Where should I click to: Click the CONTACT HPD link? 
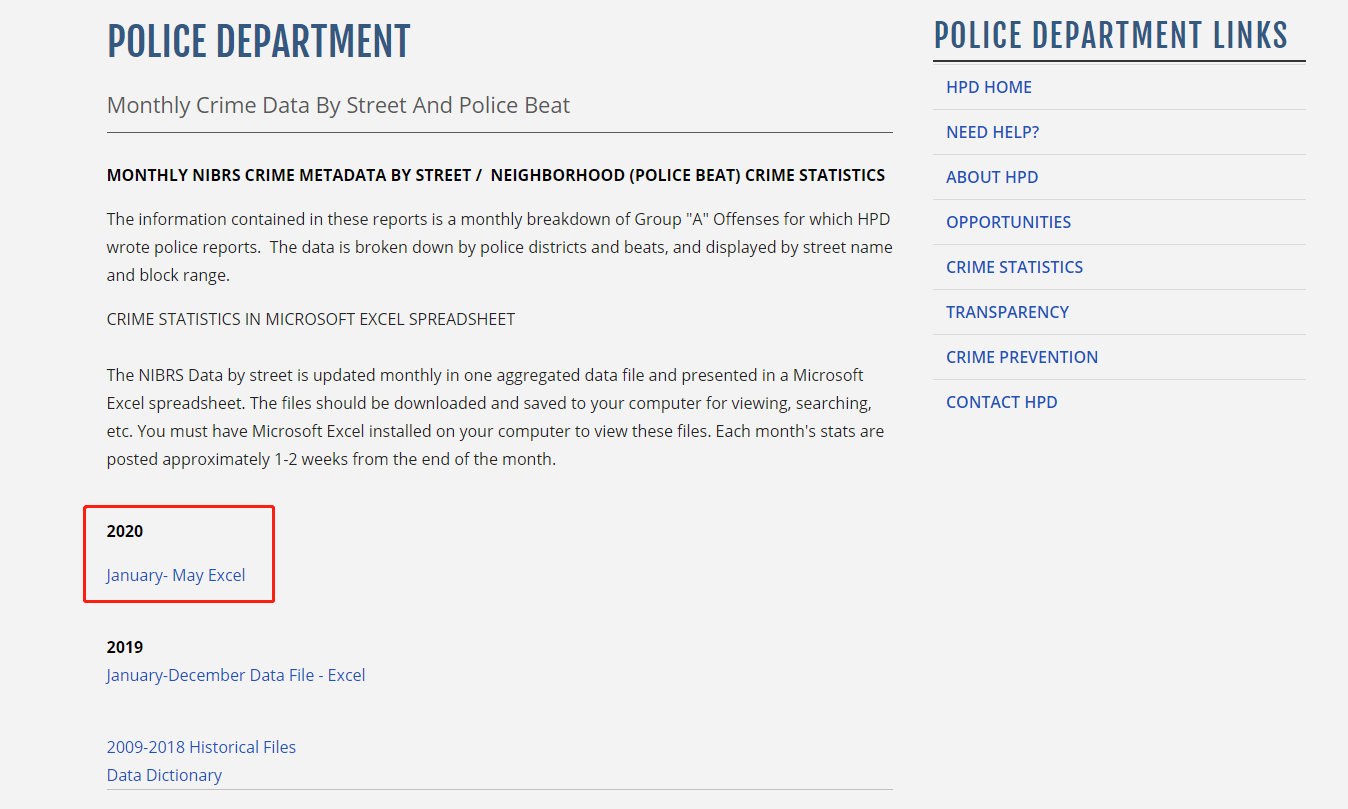click(x=1001, y=402)
